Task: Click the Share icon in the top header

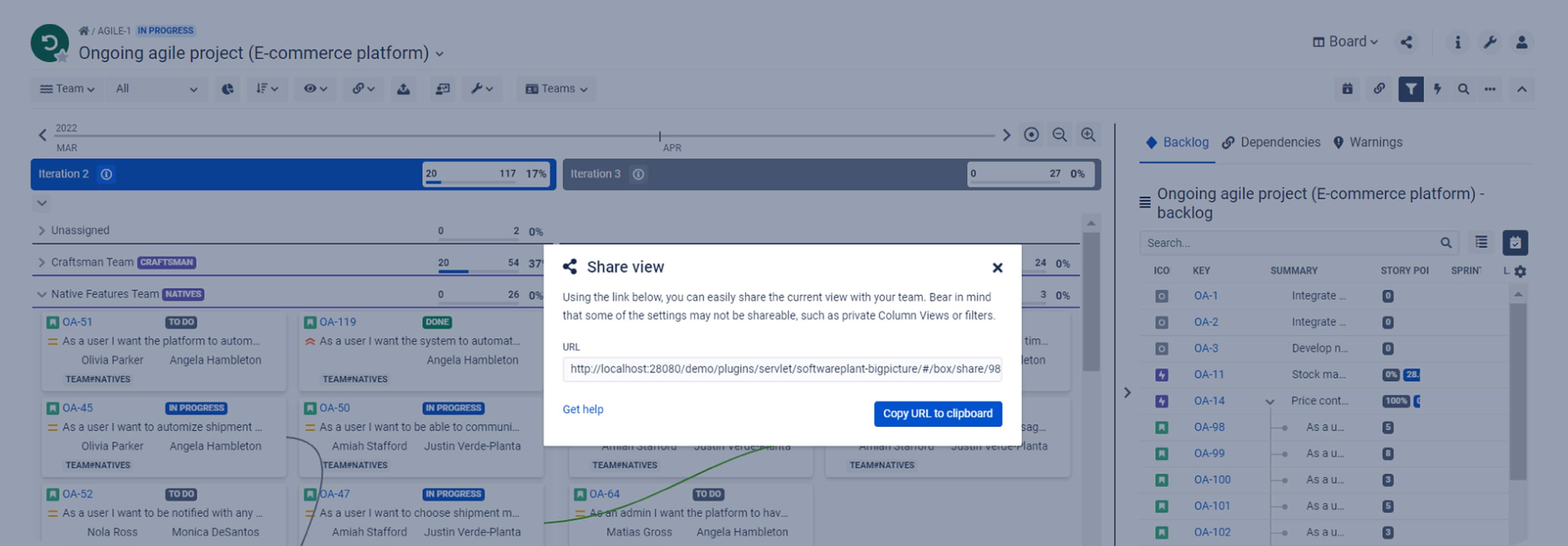Action: point(1406,42)
